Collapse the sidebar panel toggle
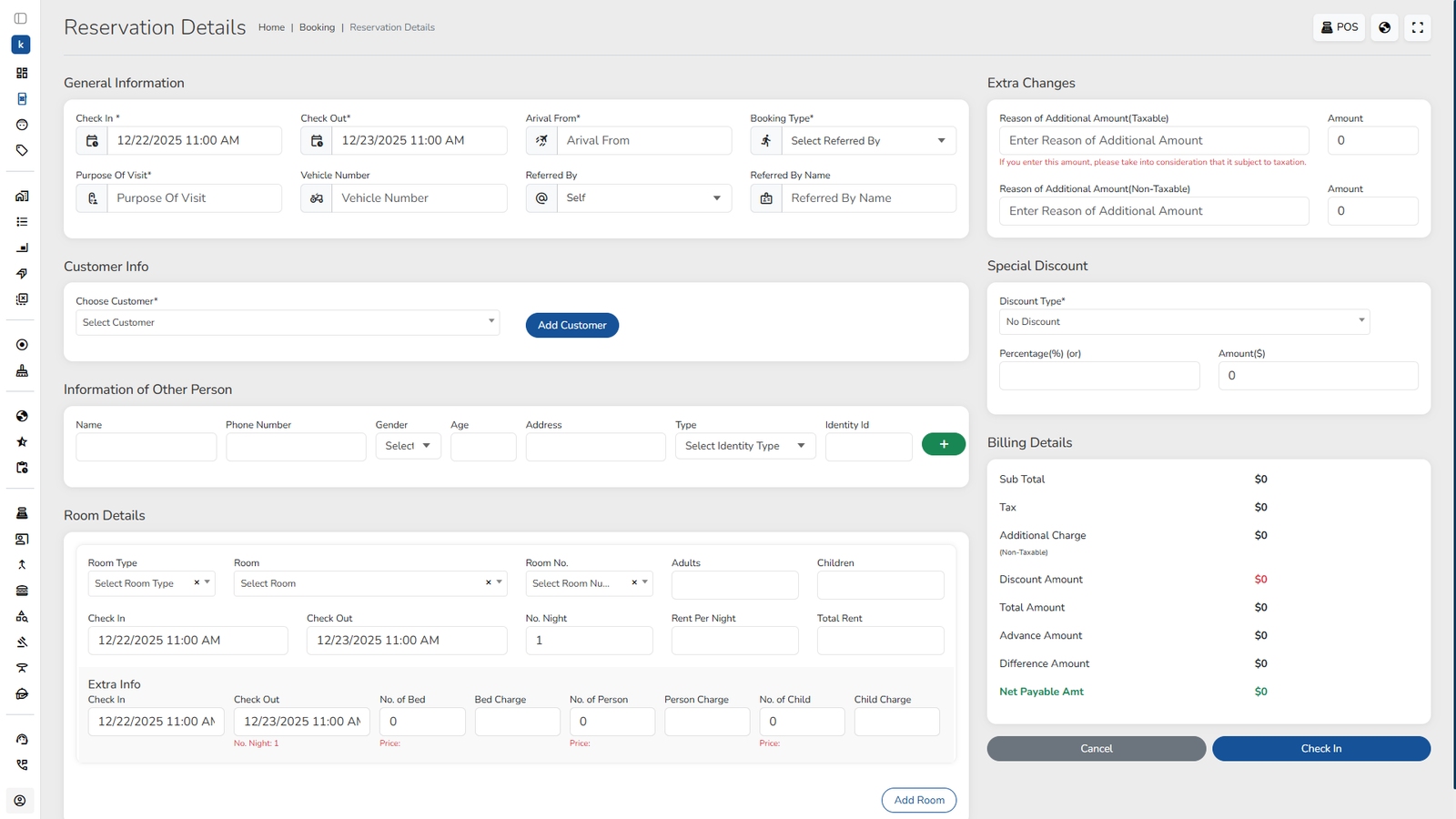The image size is (1456, 819). (x=21, y=18)
